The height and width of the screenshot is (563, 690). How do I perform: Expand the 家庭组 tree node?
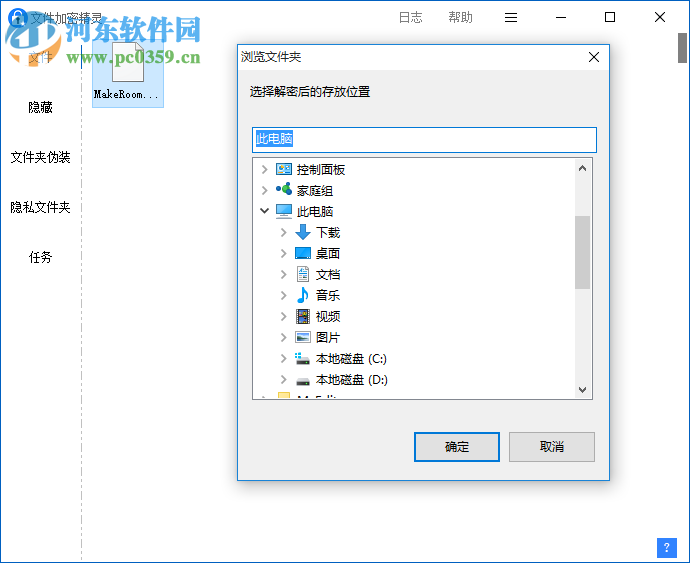point(264,190)
